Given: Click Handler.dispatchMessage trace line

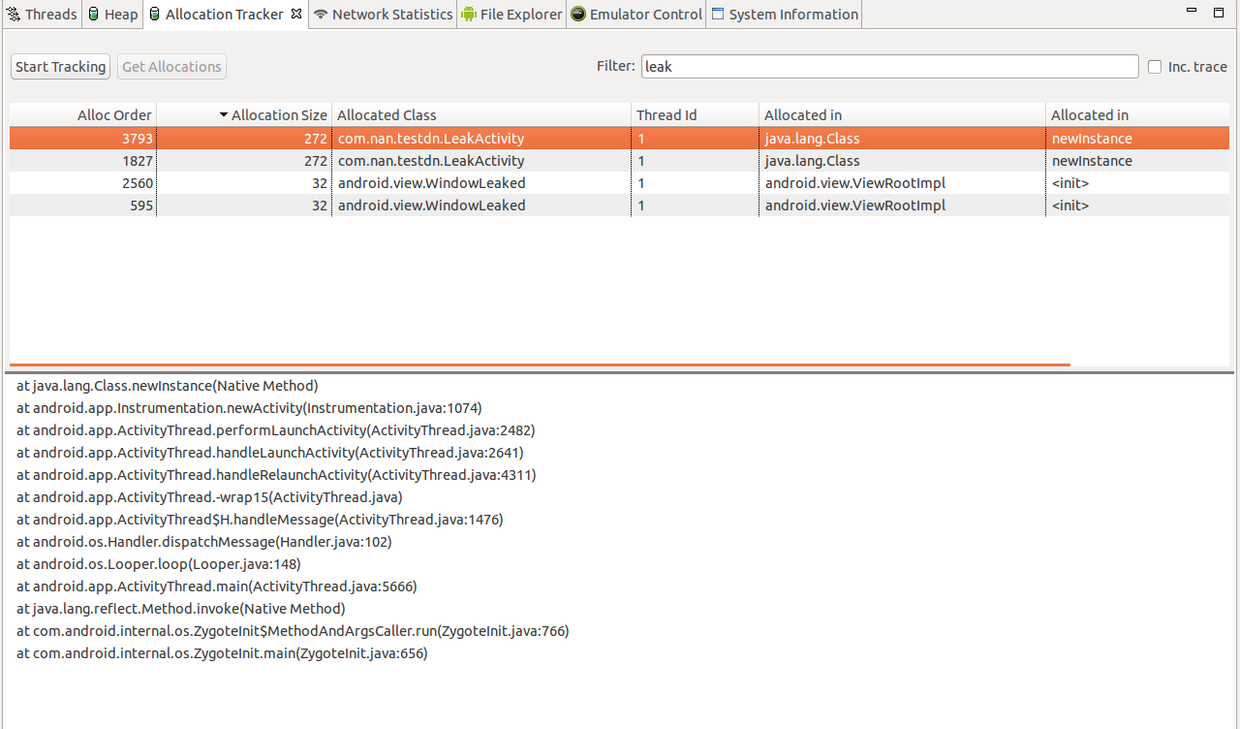Looking at the screenshot, I should coord(204,542).
